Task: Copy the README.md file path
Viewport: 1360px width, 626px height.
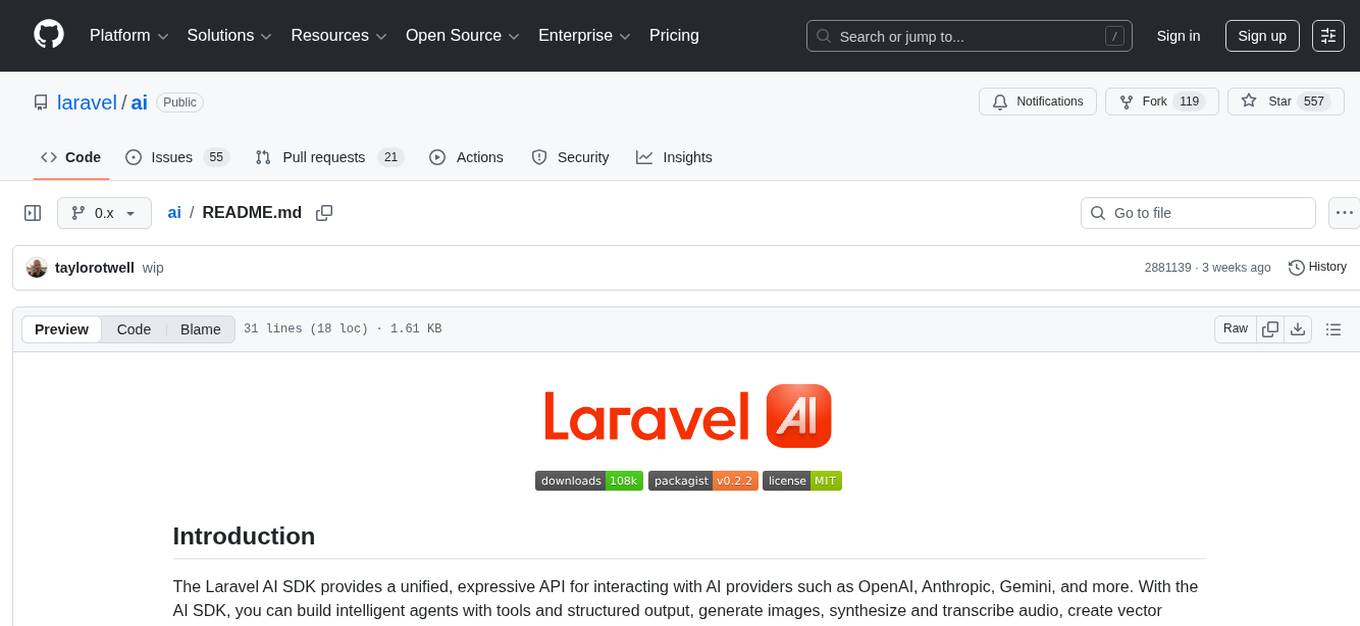Action: (x=324, y=213)
